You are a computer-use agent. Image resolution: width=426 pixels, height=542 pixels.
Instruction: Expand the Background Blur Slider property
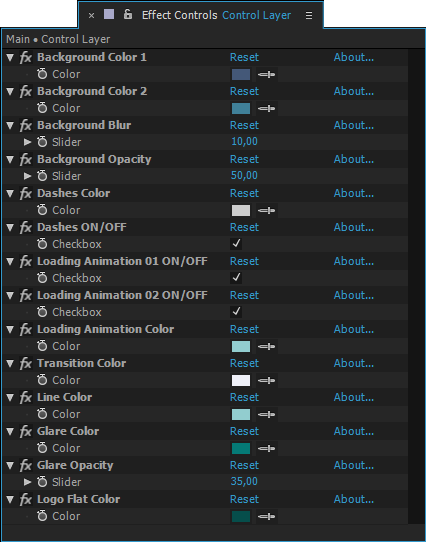28,142
